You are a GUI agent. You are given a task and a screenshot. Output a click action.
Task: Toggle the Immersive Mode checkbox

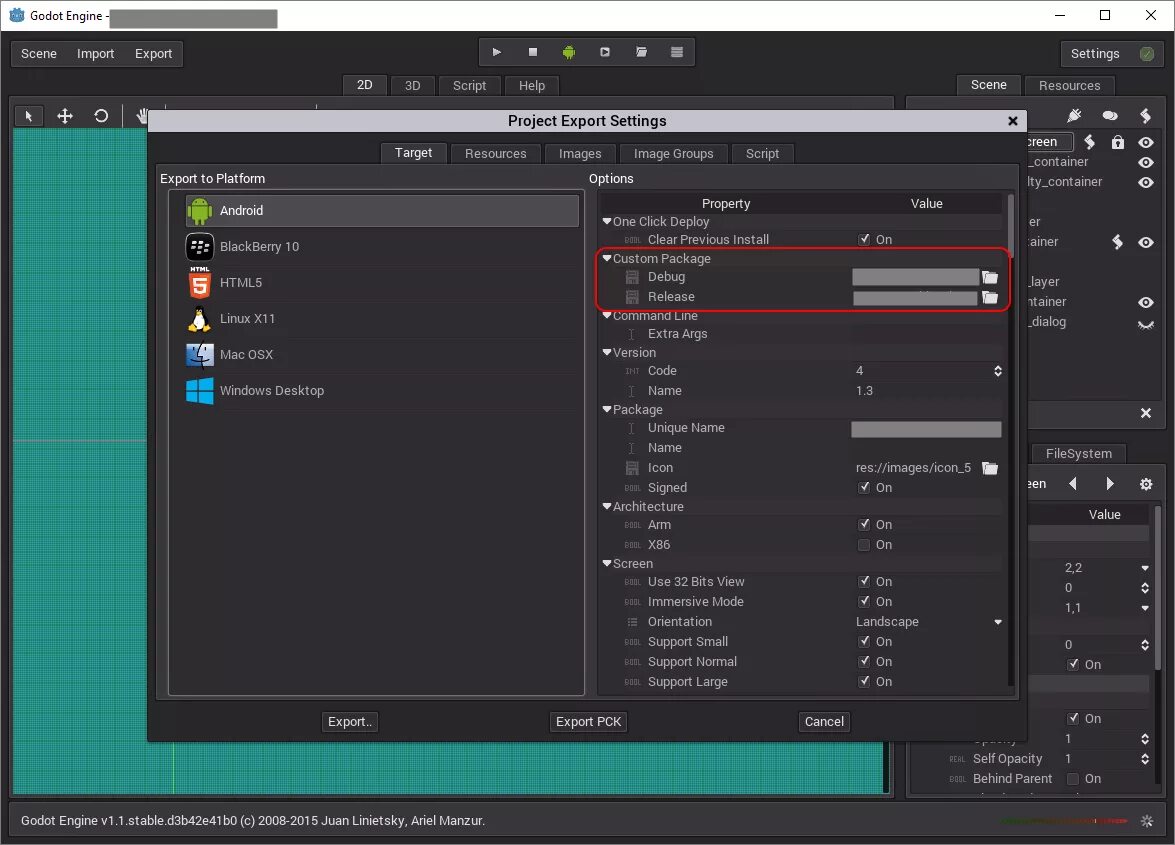pyautogui.click(x=864, y=602)
